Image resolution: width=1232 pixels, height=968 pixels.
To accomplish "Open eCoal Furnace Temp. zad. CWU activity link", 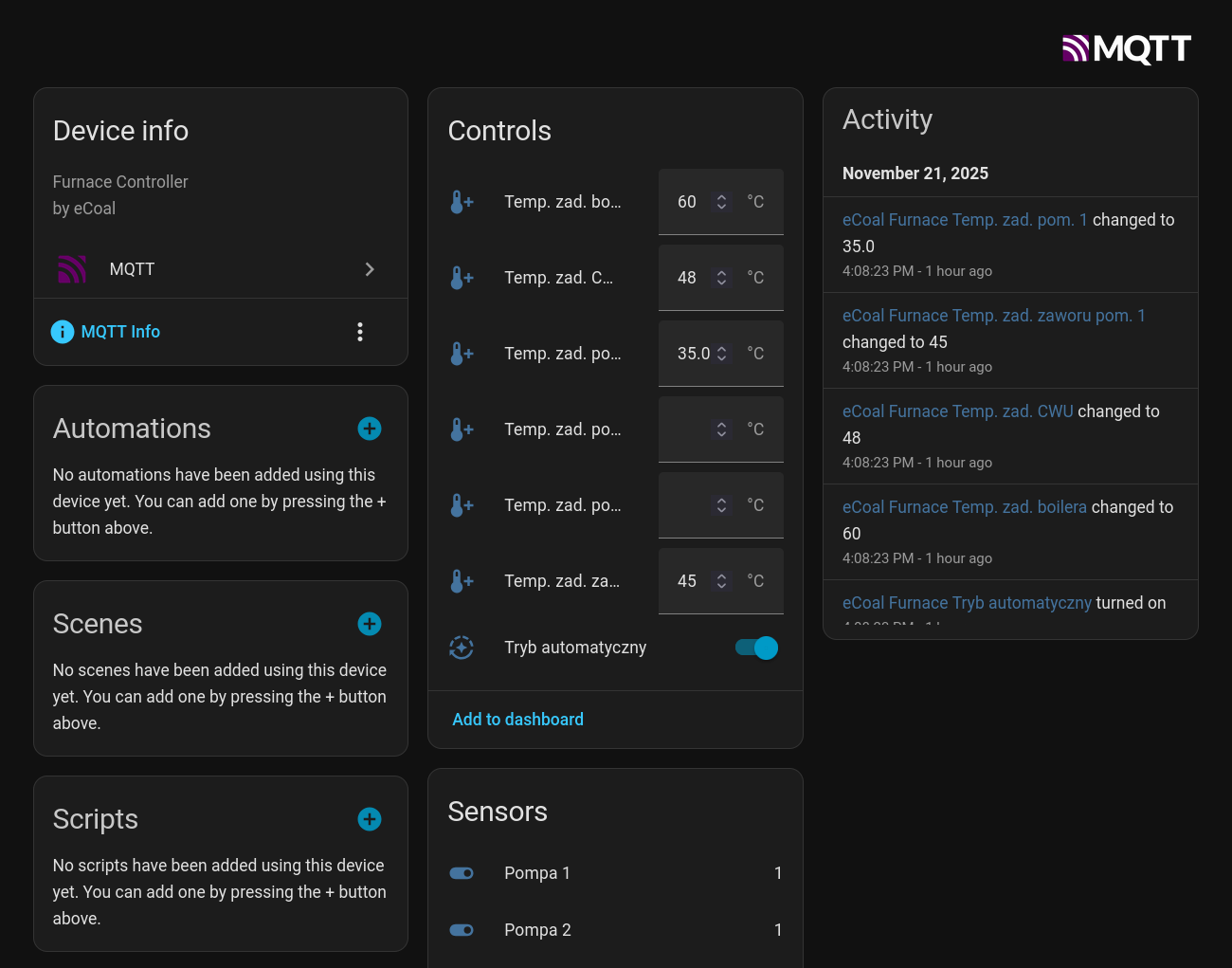I will coord(957,411).
